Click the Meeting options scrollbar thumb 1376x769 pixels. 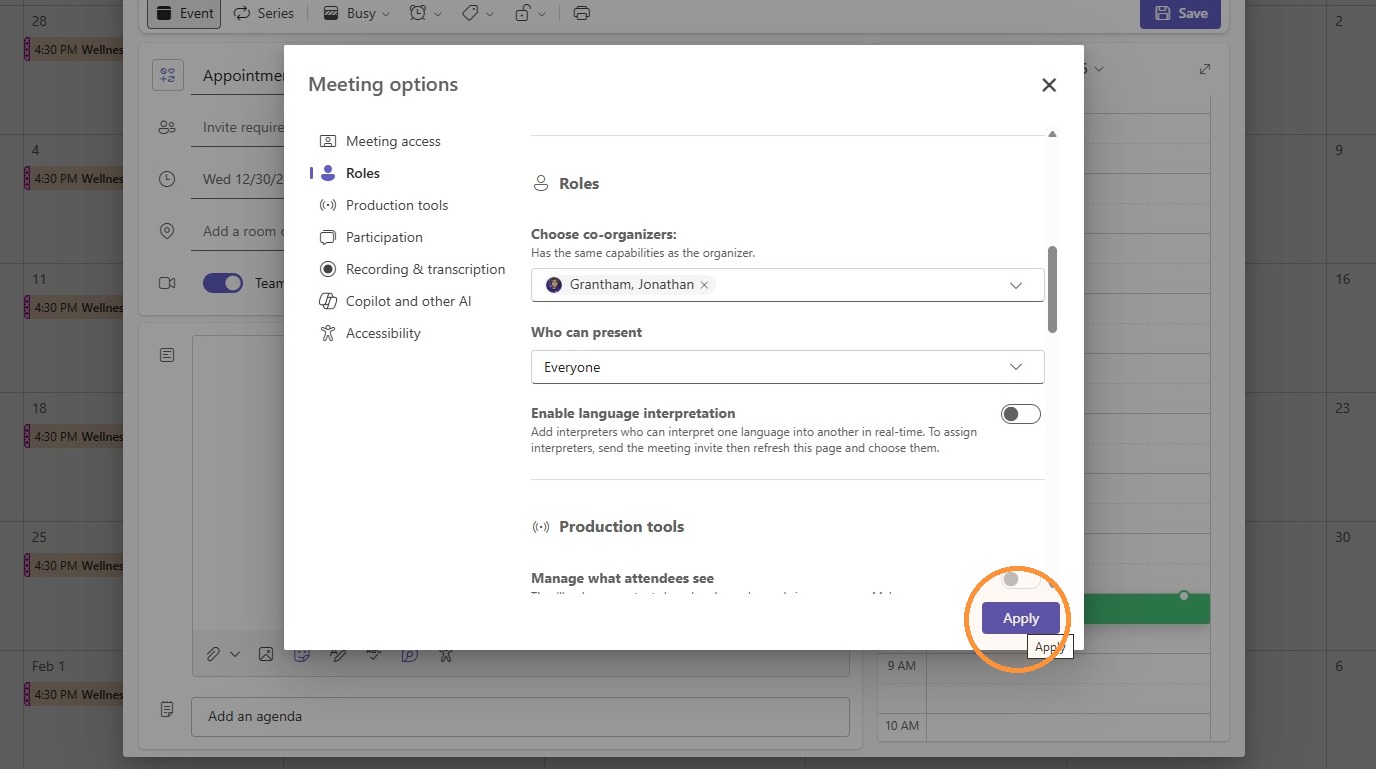tap(1052, 289)
